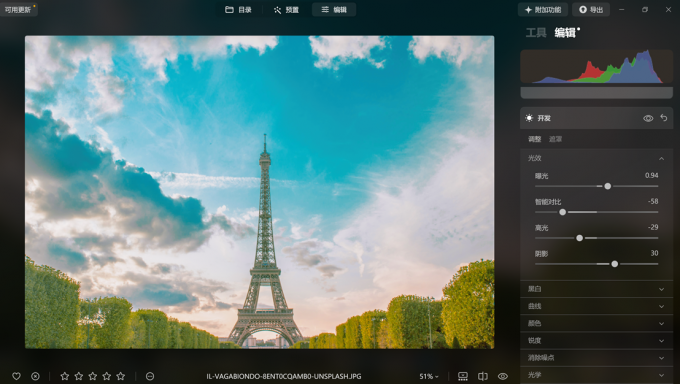Close the application window

[x=668, y=10]
